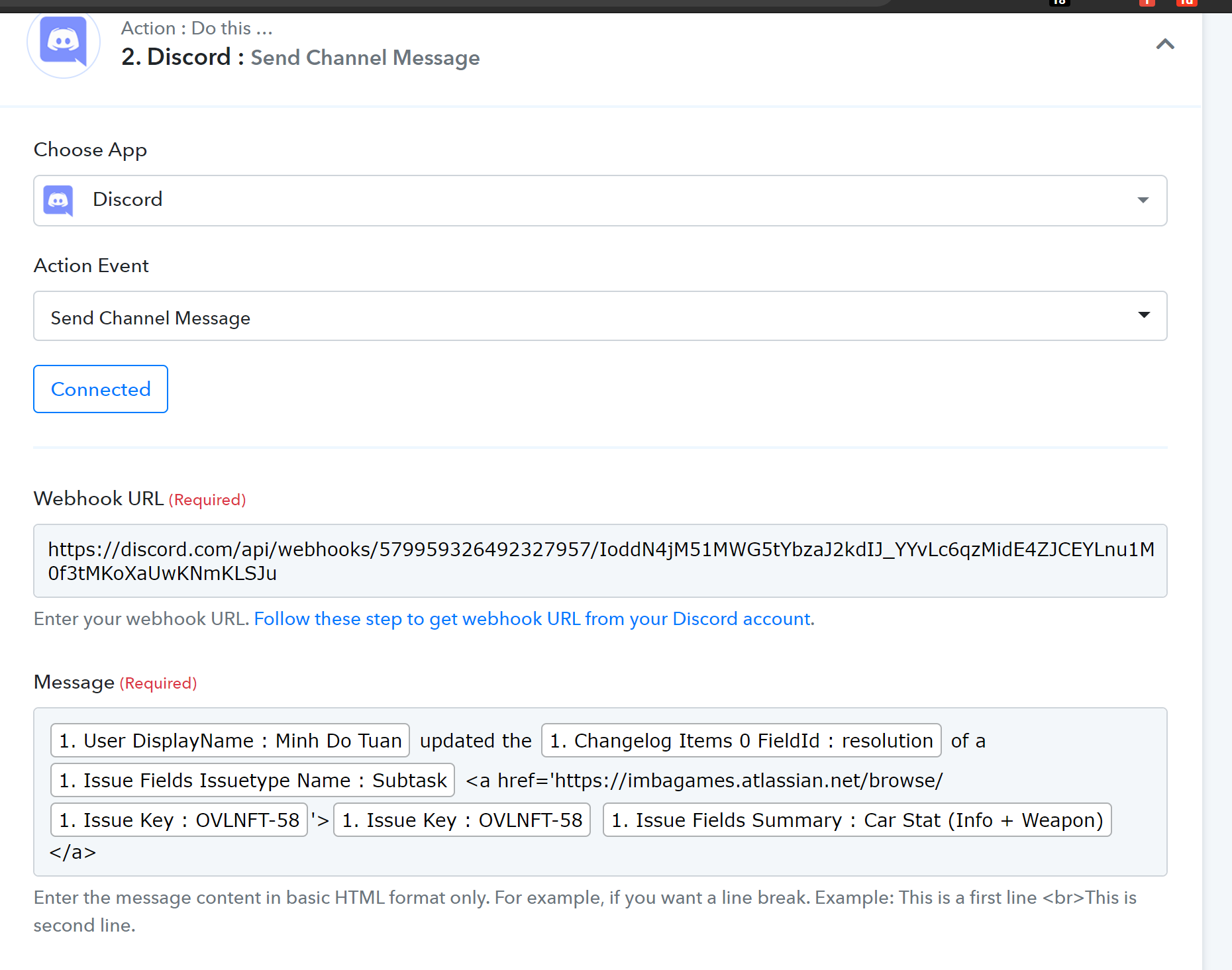Open the Choose App dropdown showing Discord
Screen dimensions: 1232x970
point(600,200)
